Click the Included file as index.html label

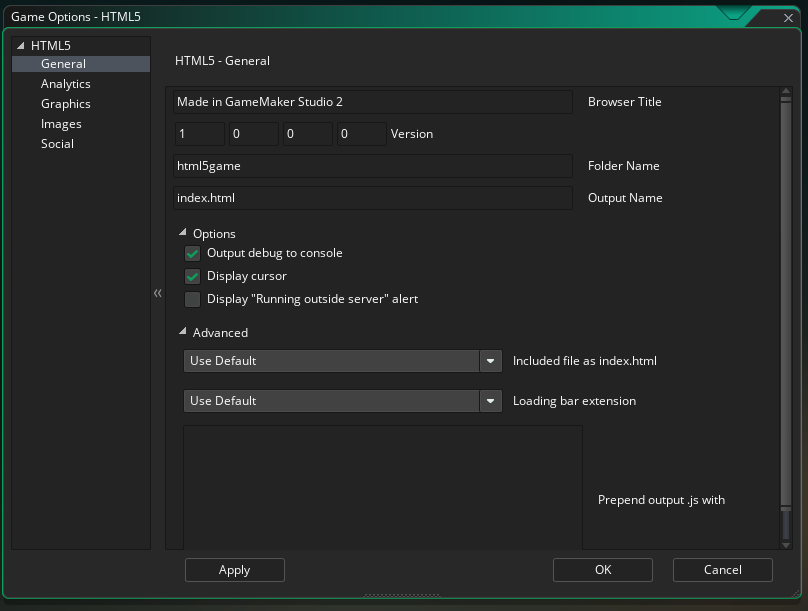tap(585, 361)
